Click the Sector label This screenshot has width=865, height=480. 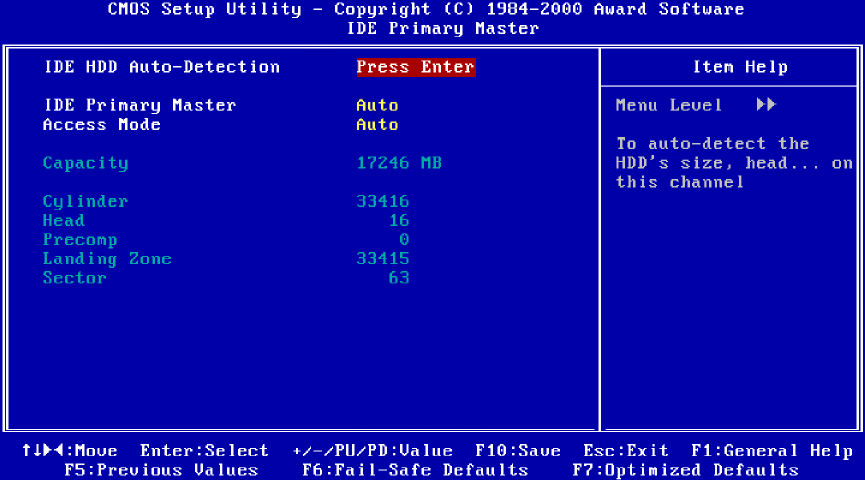point(75,278)
